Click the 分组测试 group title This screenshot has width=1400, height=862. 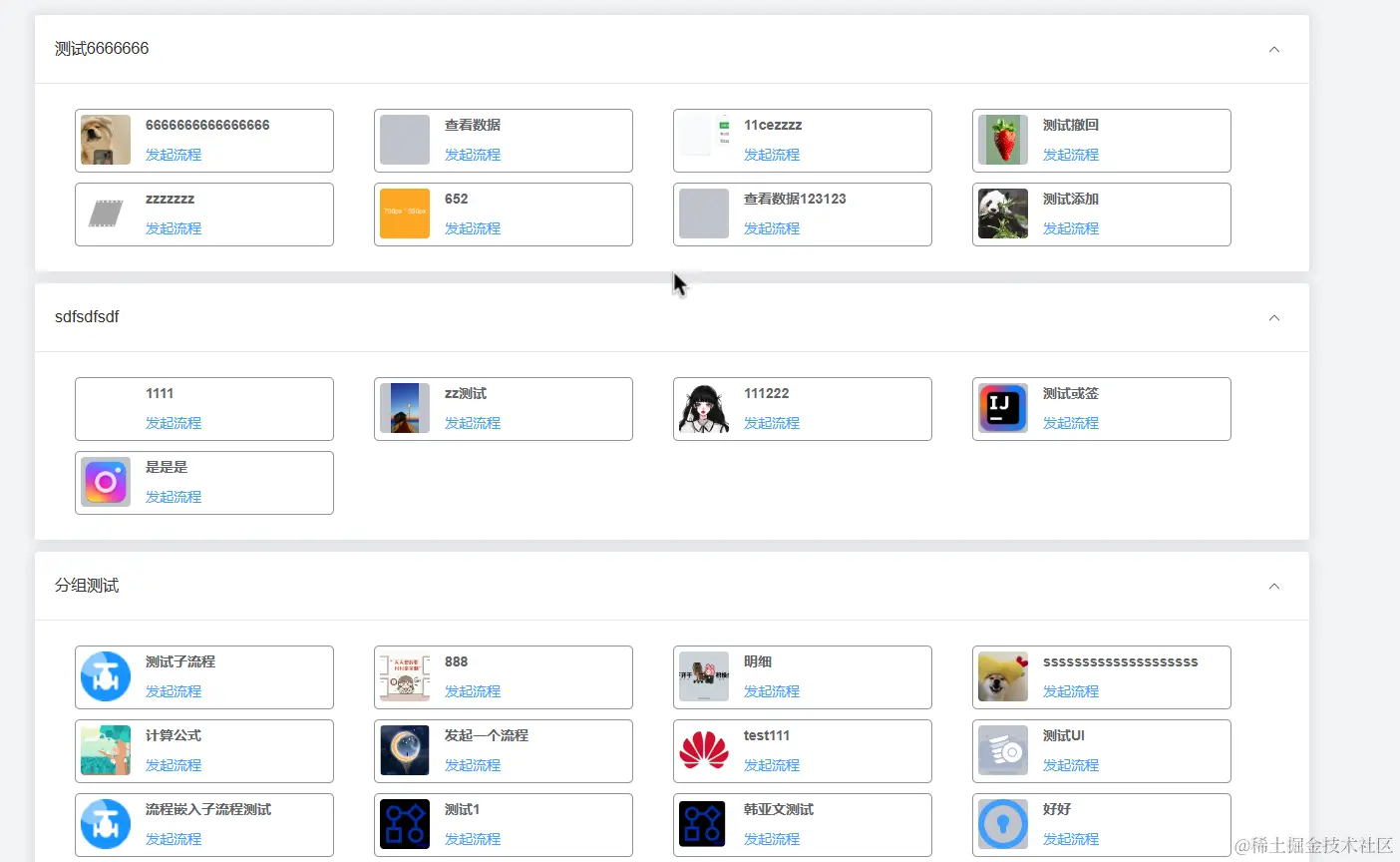coord(87,586)
